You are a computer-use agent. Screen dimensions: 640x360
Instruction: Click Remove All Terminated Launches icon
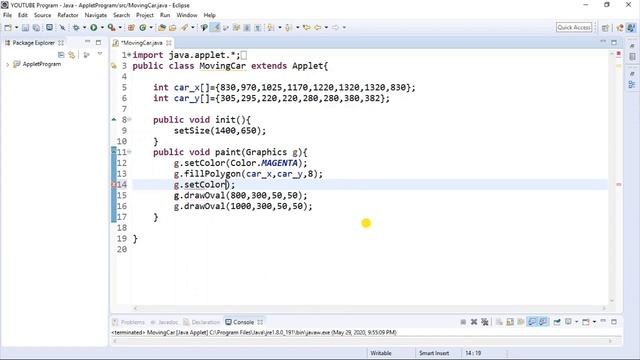tap(484, 322)
